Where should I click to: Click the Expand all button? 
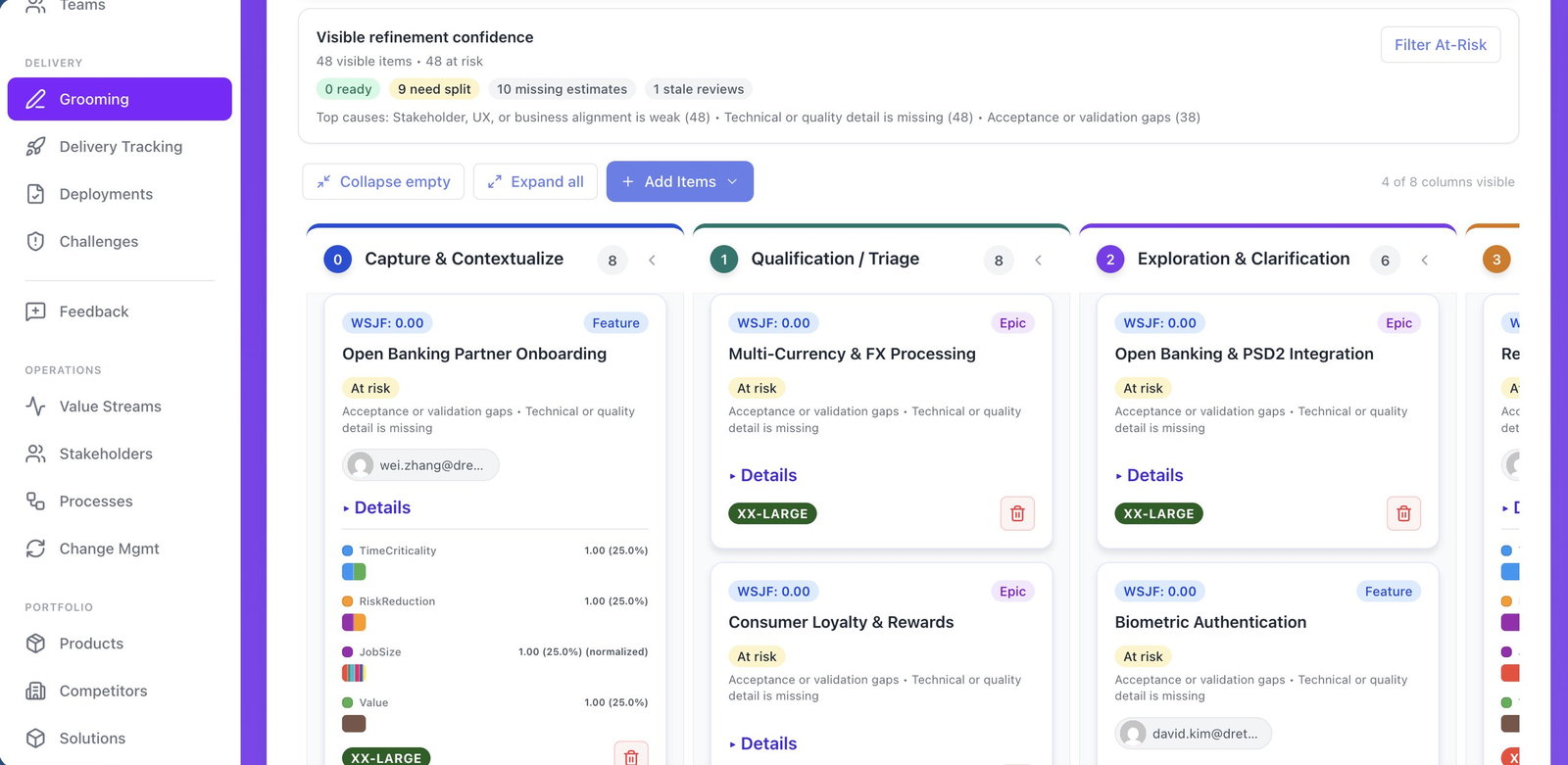pos(535,182)
